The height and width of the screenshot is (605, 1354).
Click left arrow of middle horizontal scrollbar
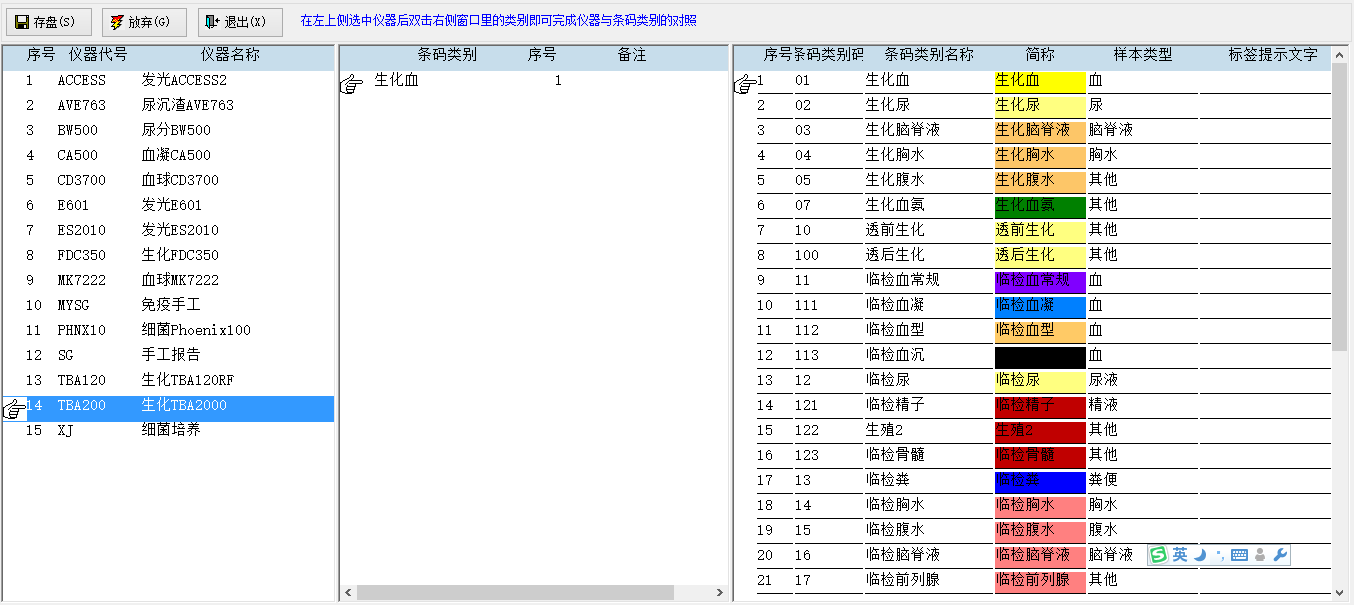349,593
